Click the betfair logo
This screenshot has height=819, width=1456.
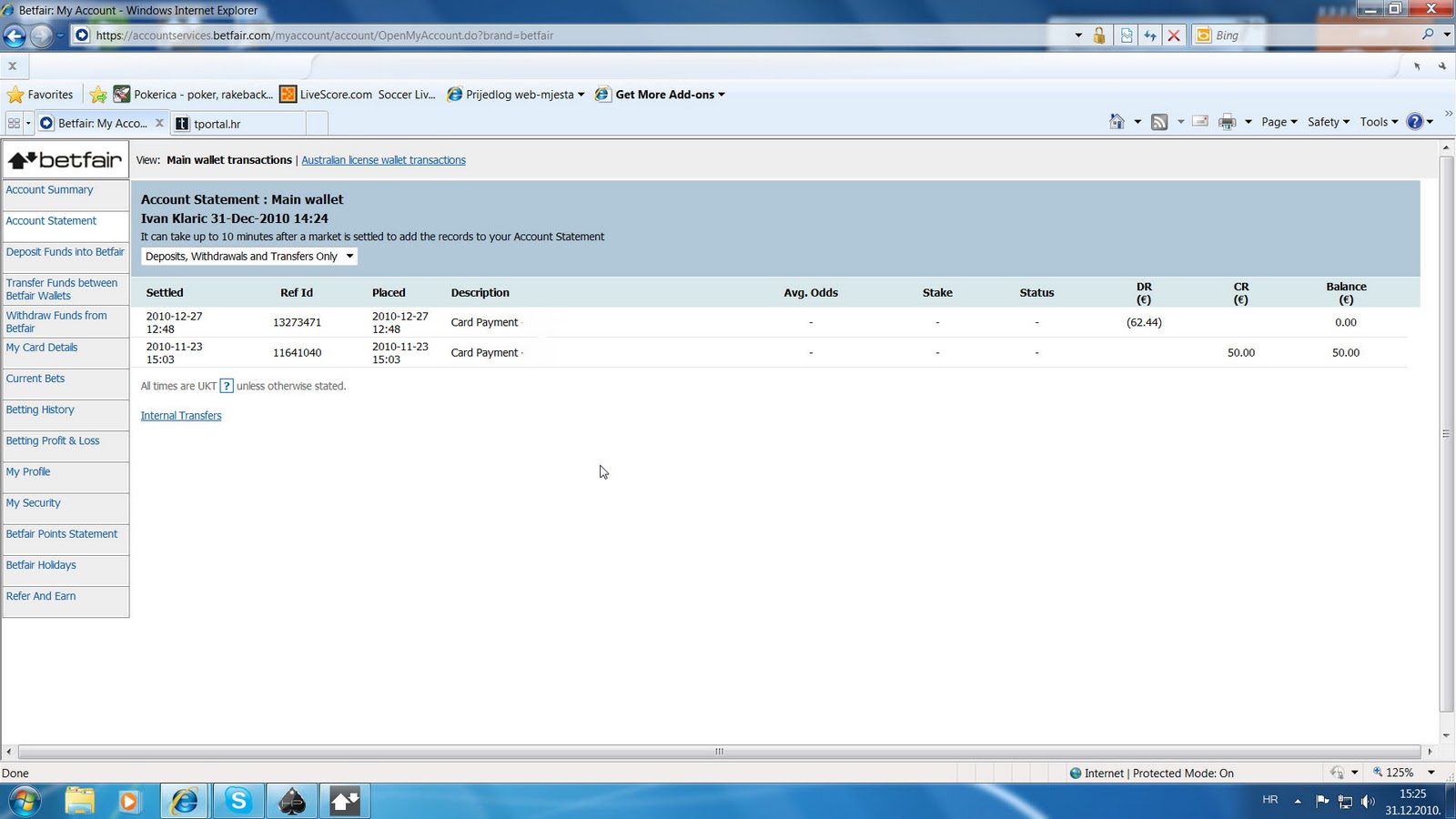pyautogui.click(x=66, y=160)
